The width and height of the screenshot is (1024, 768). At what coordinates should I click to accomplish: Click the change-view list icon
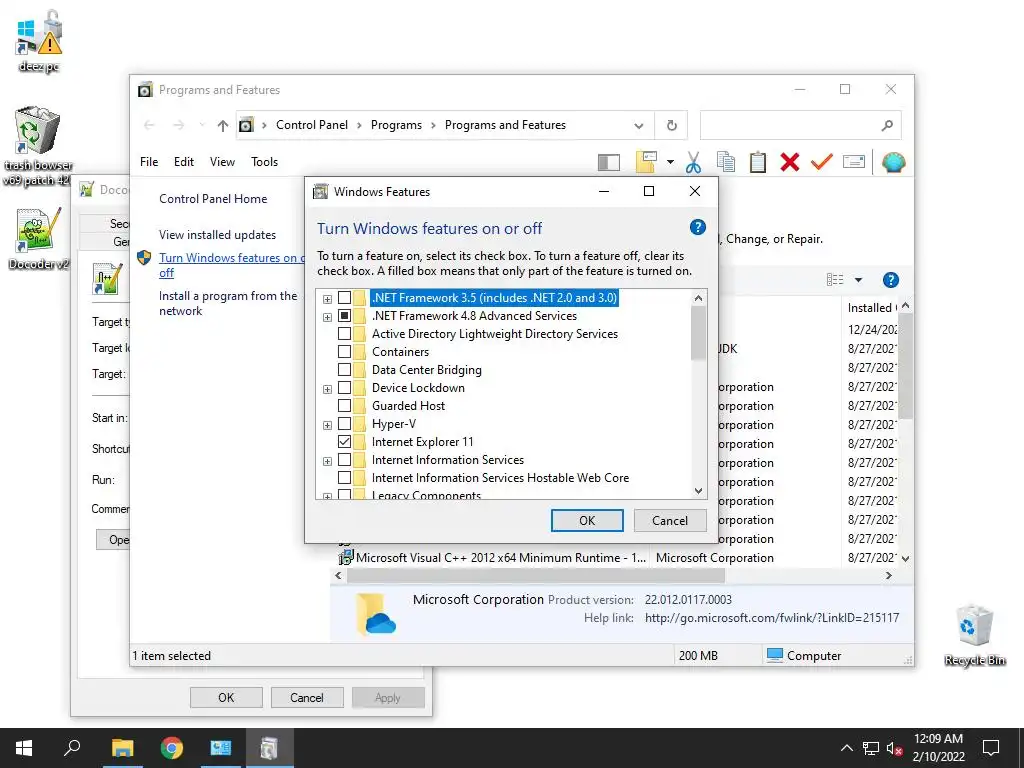835,280
